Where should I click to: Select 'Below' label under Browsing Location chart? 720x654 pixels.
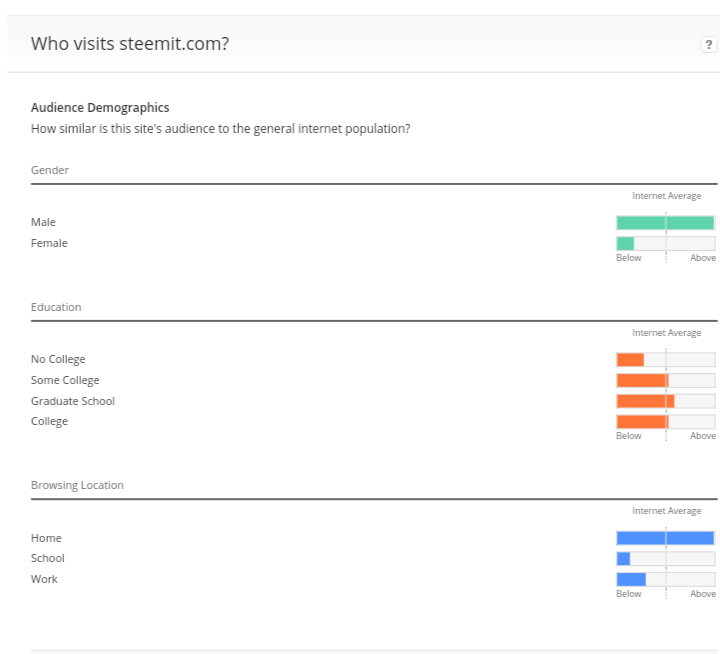[629, 594]
